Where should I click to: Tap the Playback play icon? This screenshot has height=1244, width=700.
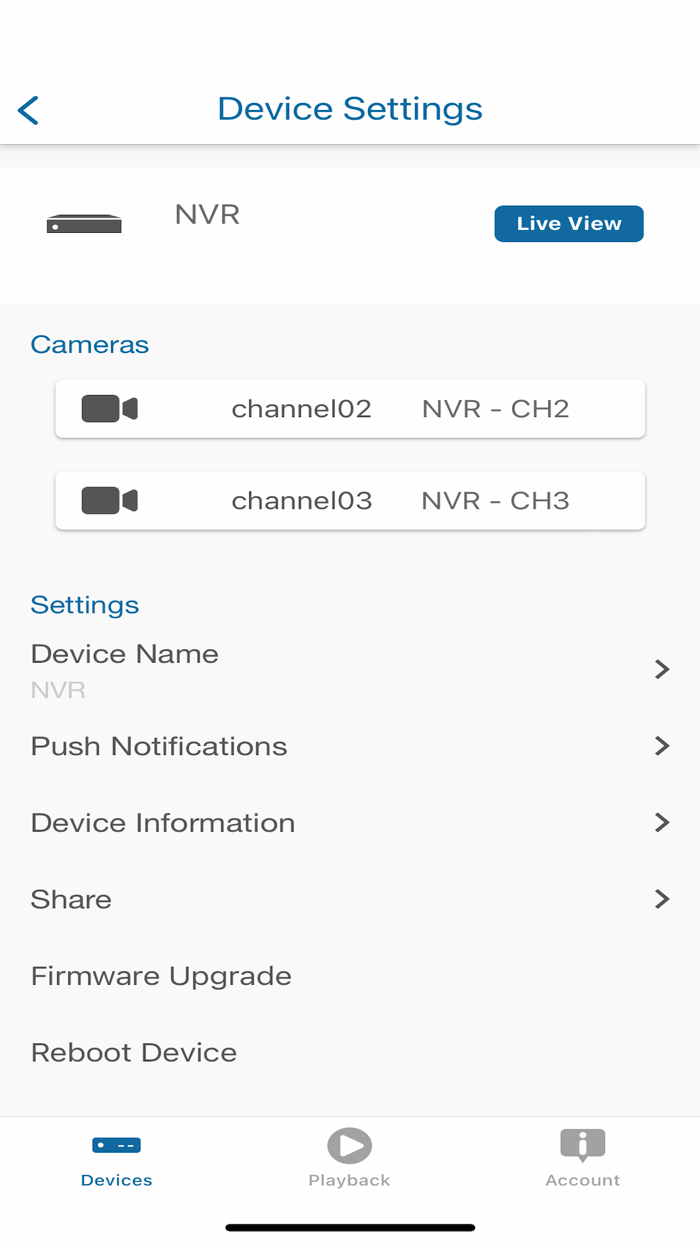click(349, 1145)
